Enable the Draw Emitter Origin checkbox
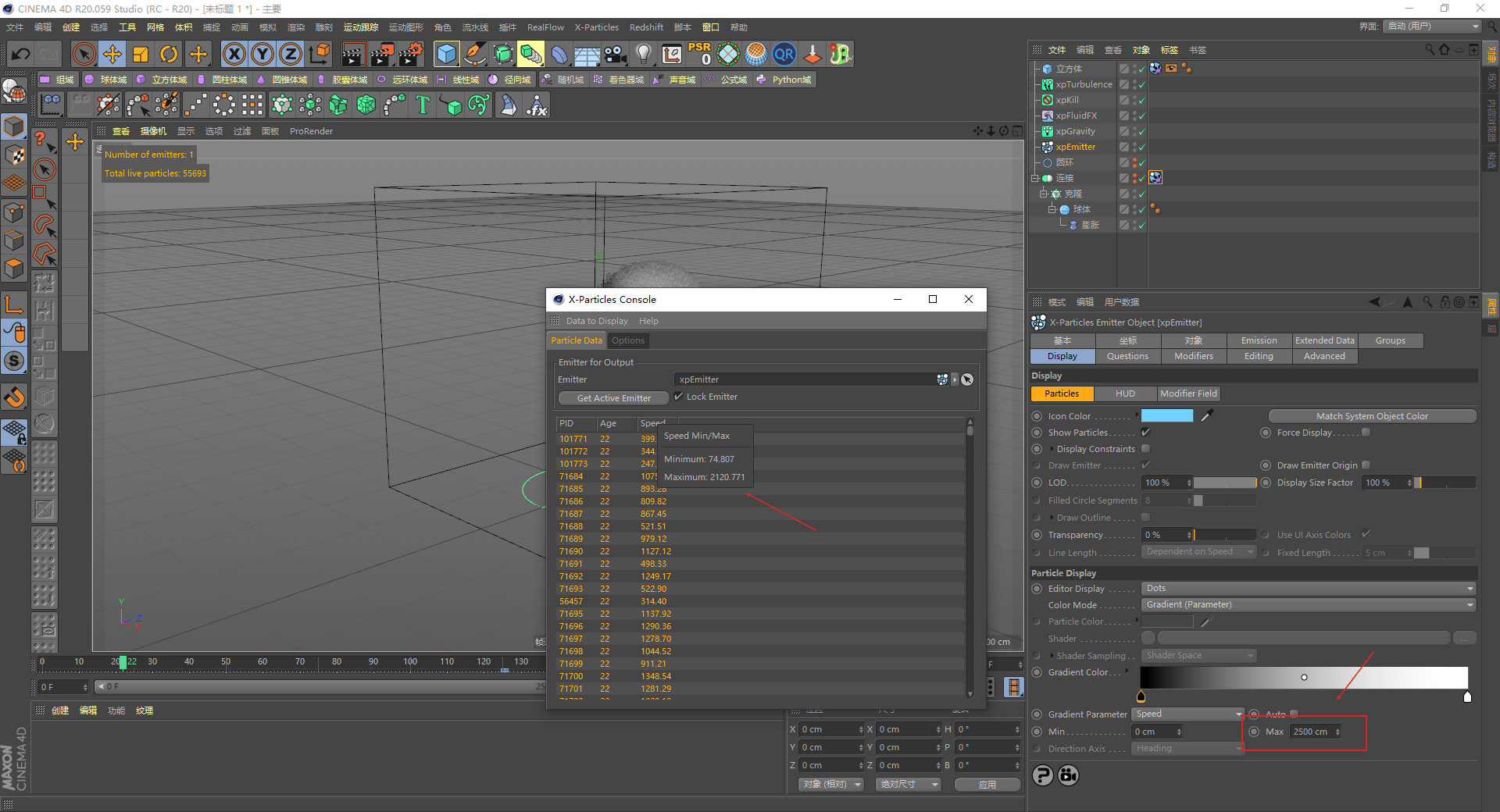The height and width of the screenshot is (812, 1500). pyautogui.click(x=1366, y=465)
